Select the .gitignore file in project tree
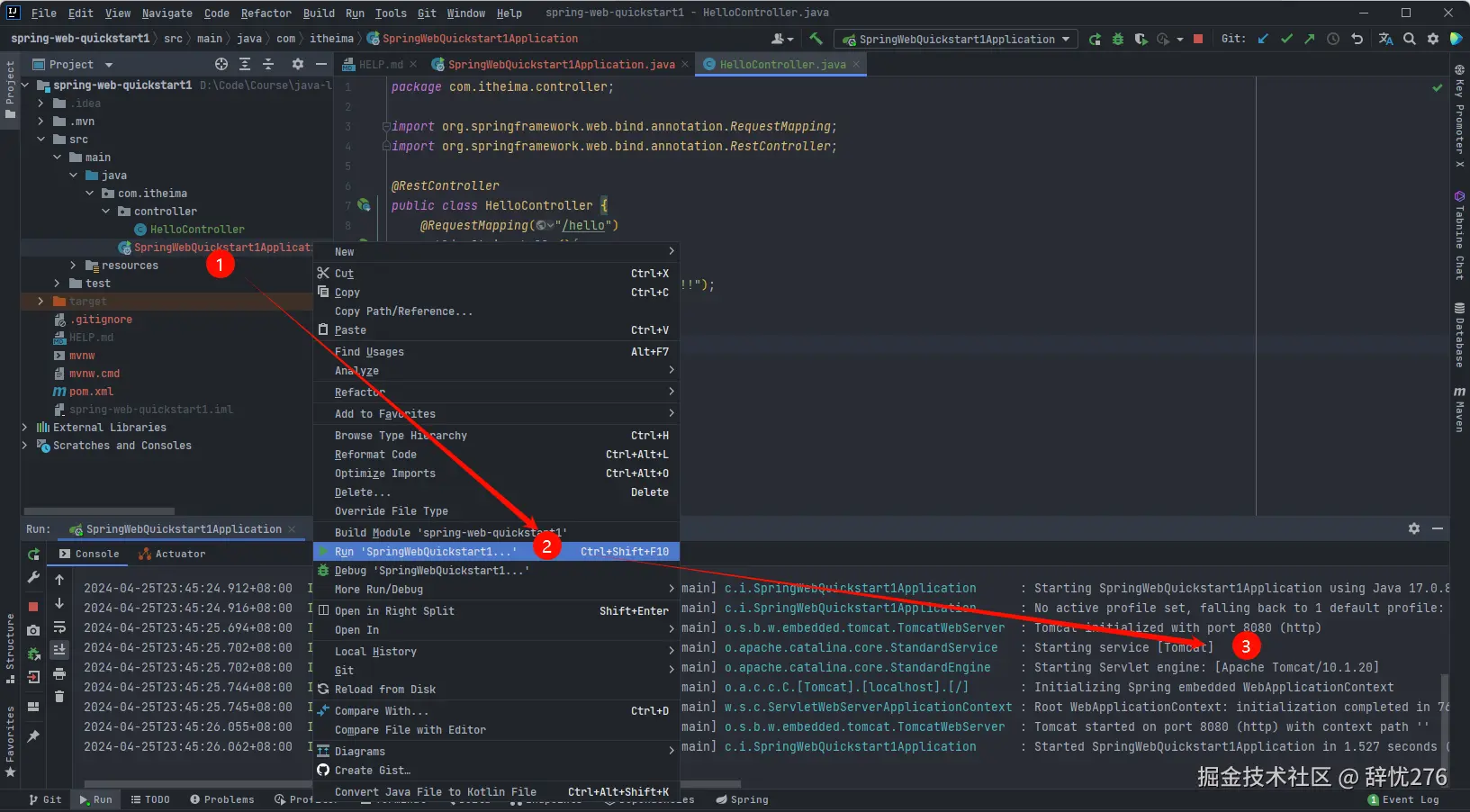Screen dimensions: 1470x812 tap(103, 320)
